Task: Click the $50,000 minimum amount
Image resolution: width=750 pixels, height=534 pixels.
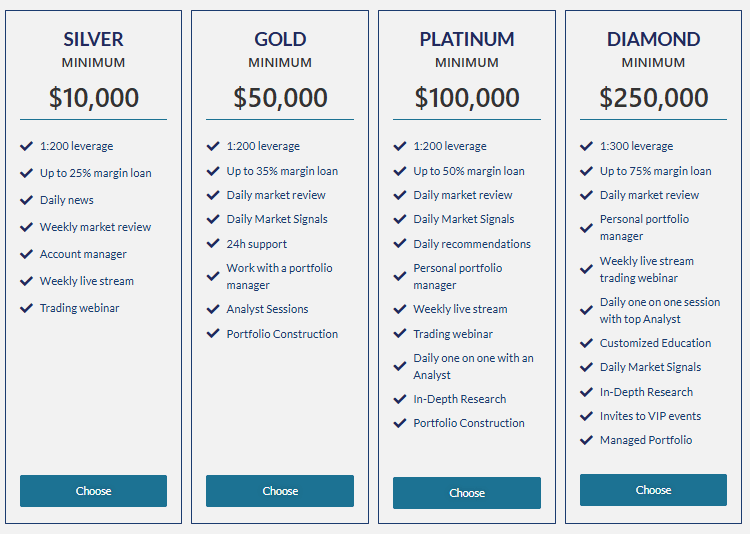Action: pos(280,98)
